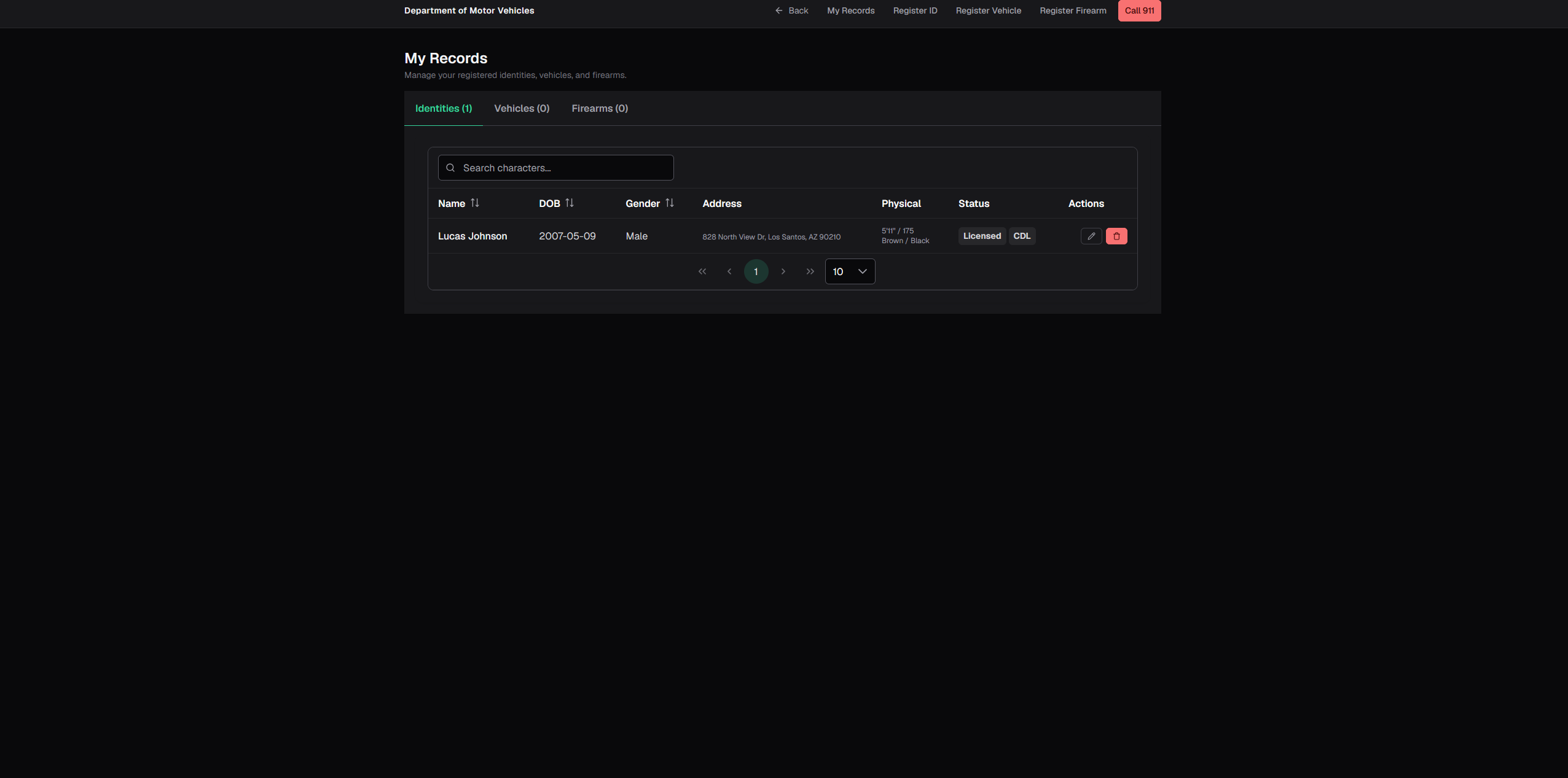This screenshot has height=778, width=1568.
Task: Edit Lucas Johnson record with pencil icon
Action: (x=1091, y=236)
